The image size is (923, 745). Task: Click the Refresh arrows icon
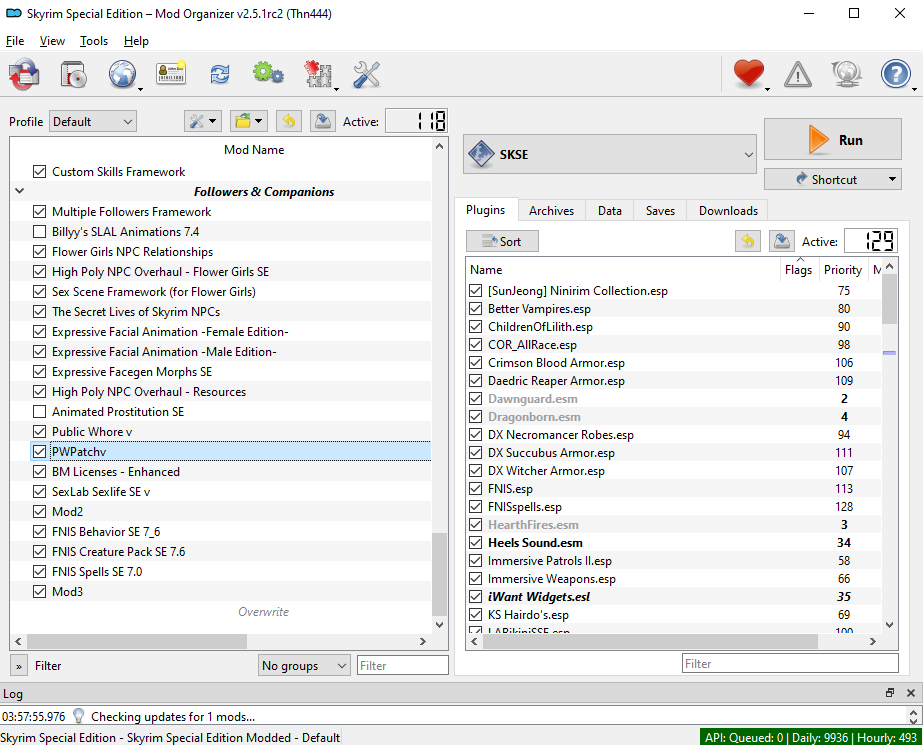[219, 74]
